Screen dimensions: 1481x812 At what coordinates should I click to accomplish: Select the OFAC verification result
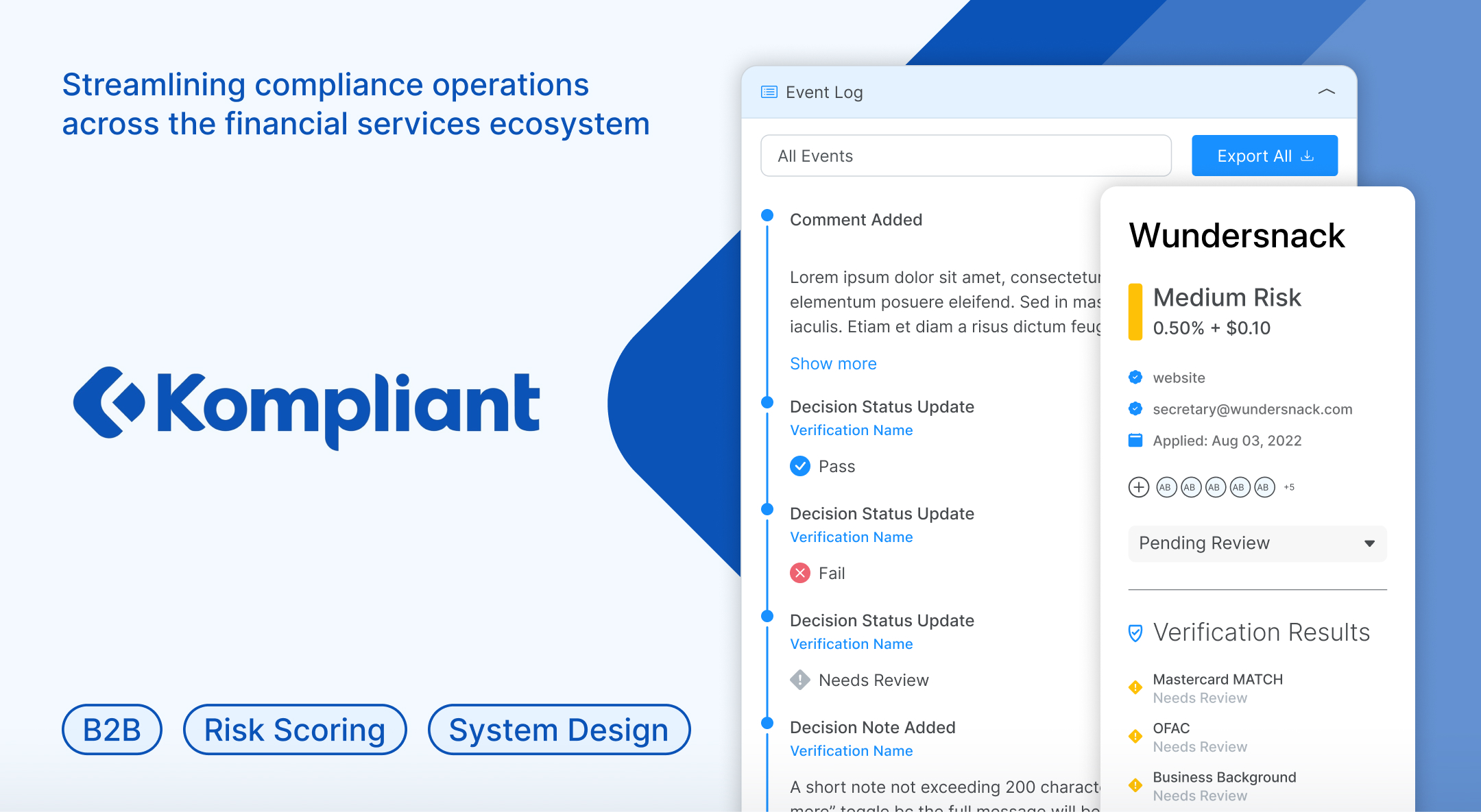tap(1171, 728)
